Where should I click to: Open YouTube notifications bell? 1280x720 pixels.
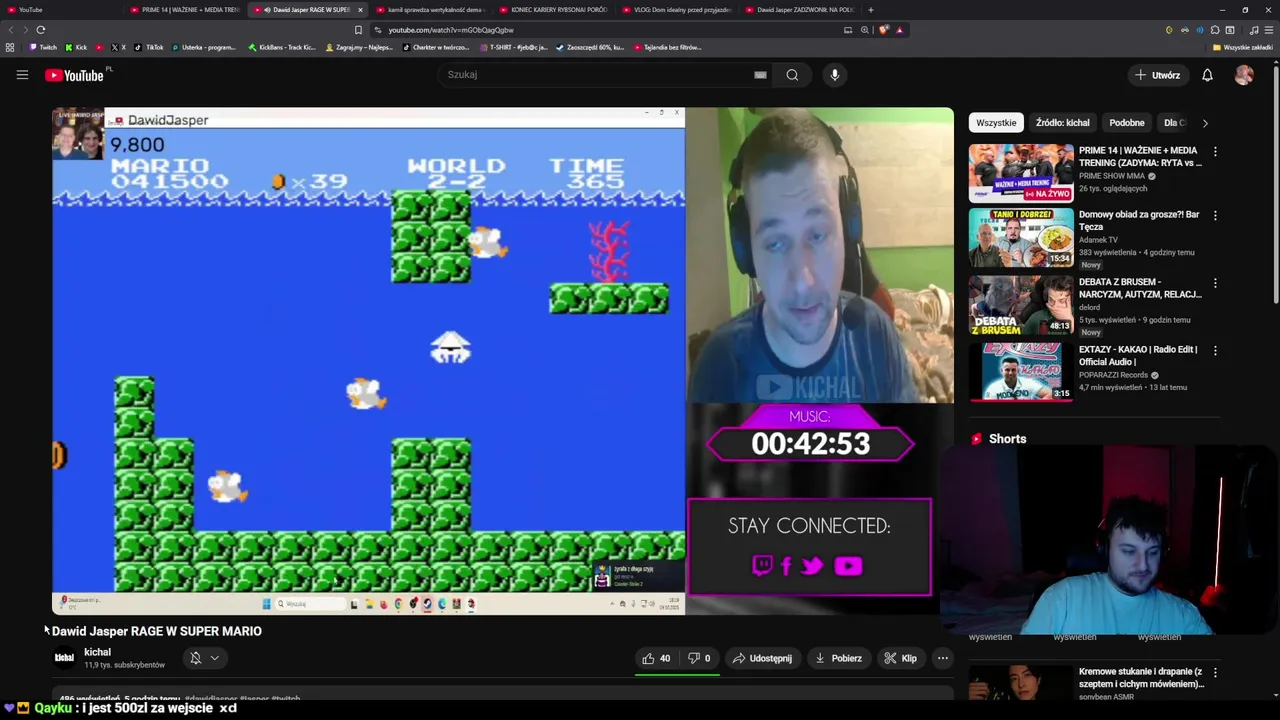(x=1207, y=75)
